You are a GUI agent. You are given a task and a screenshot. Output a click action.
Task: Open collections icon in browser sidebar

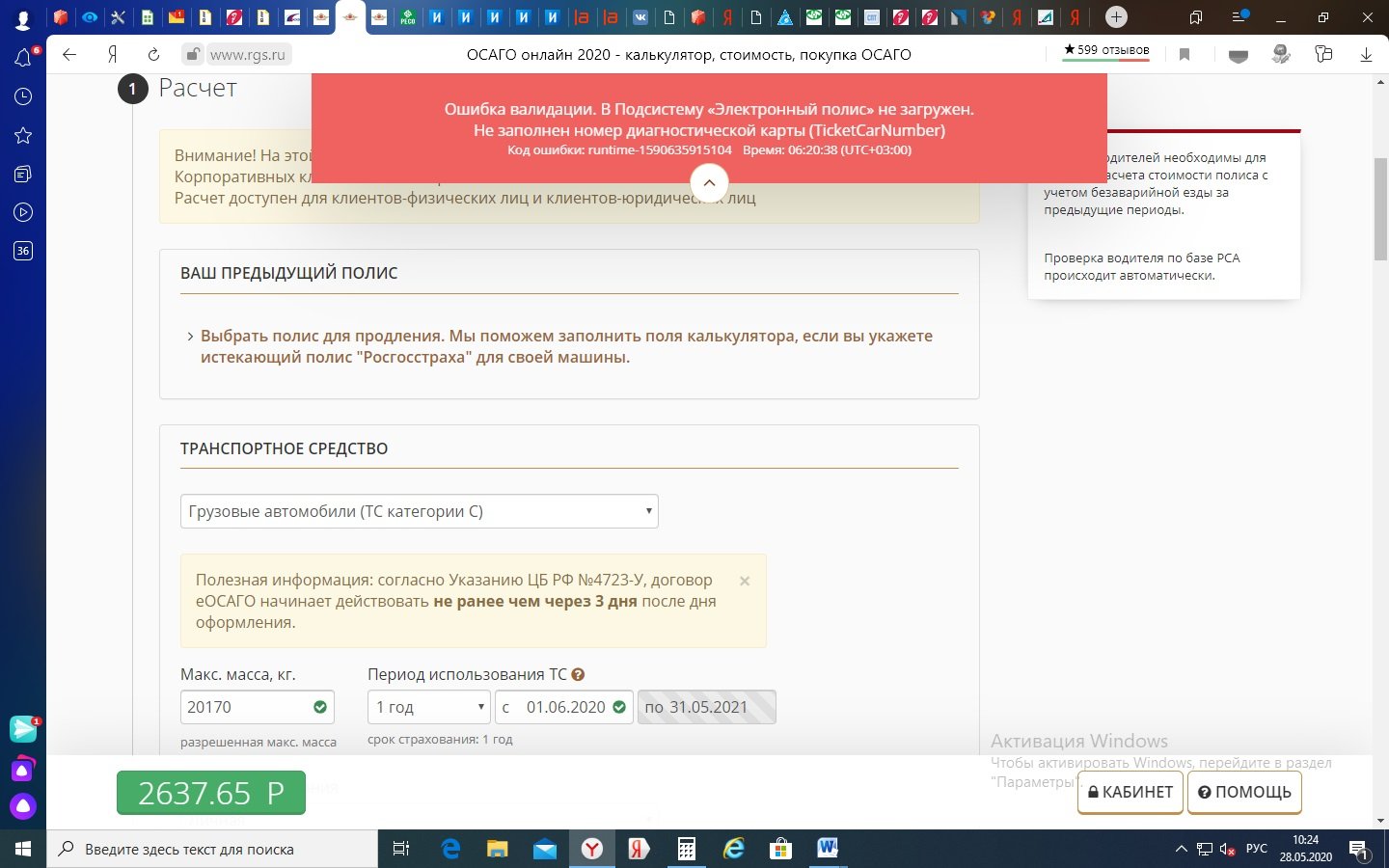[23, 174]
